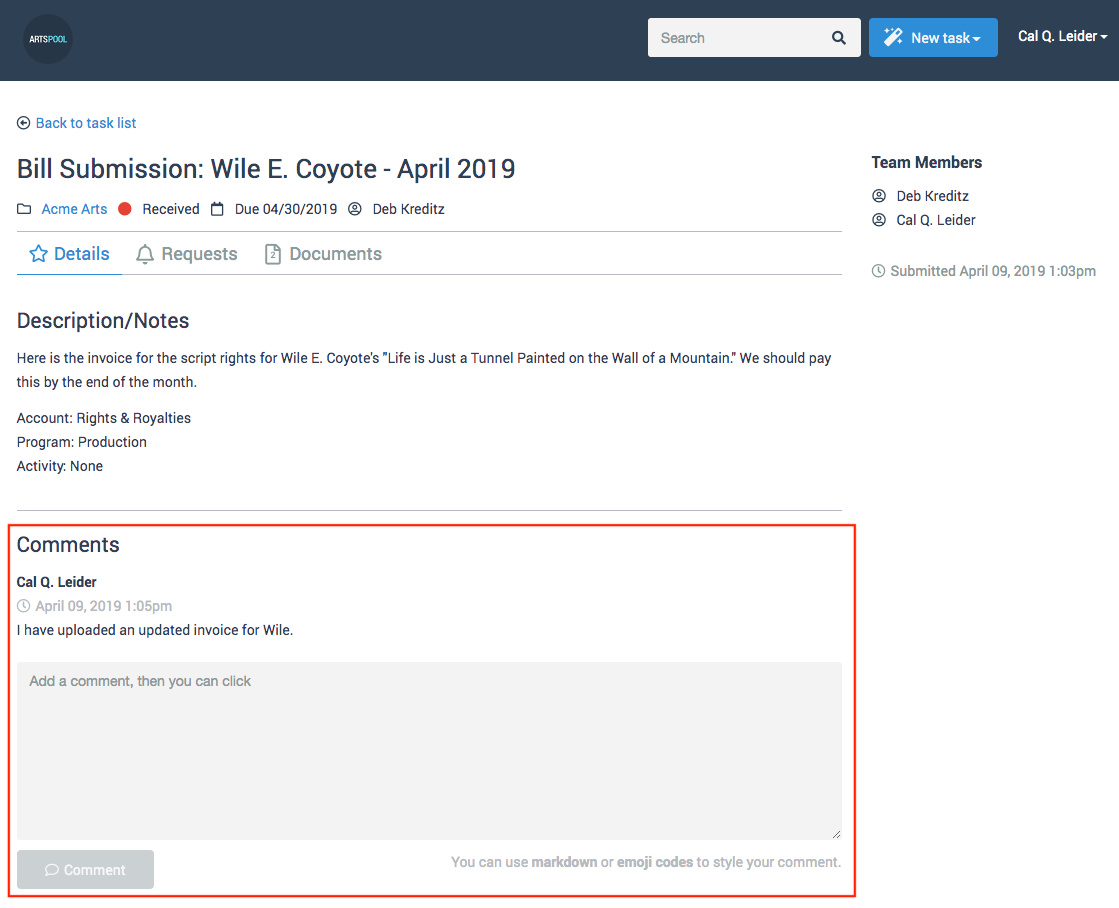Image resolution: width=1119 pixels, height=908 pixels.
Task: Click the calendar icon beside the due date
Action: tap(217, 209)
